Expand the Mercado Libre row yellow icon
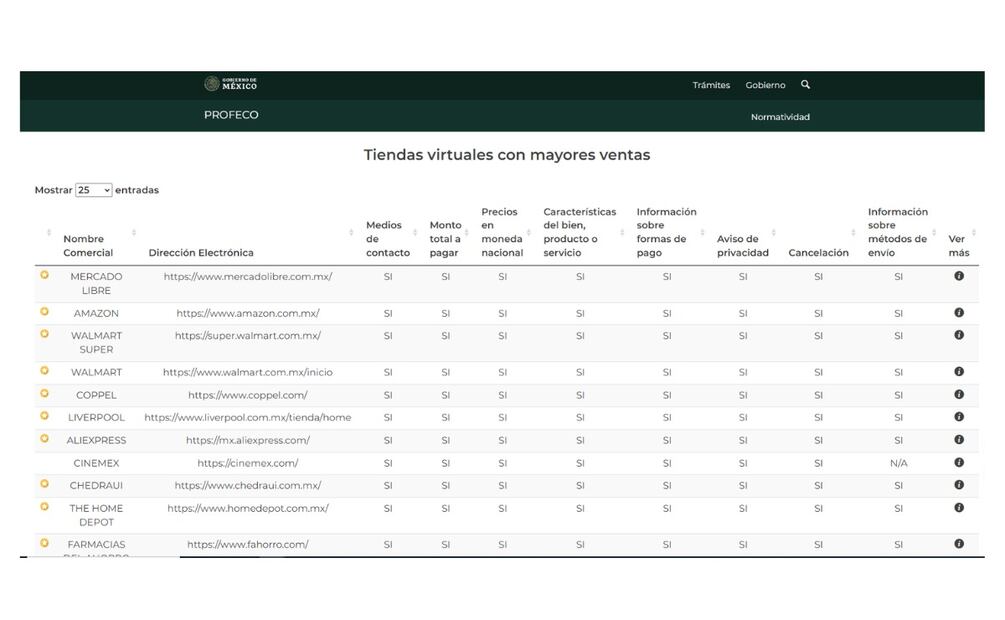1005x620 pixels. [44, 275]
